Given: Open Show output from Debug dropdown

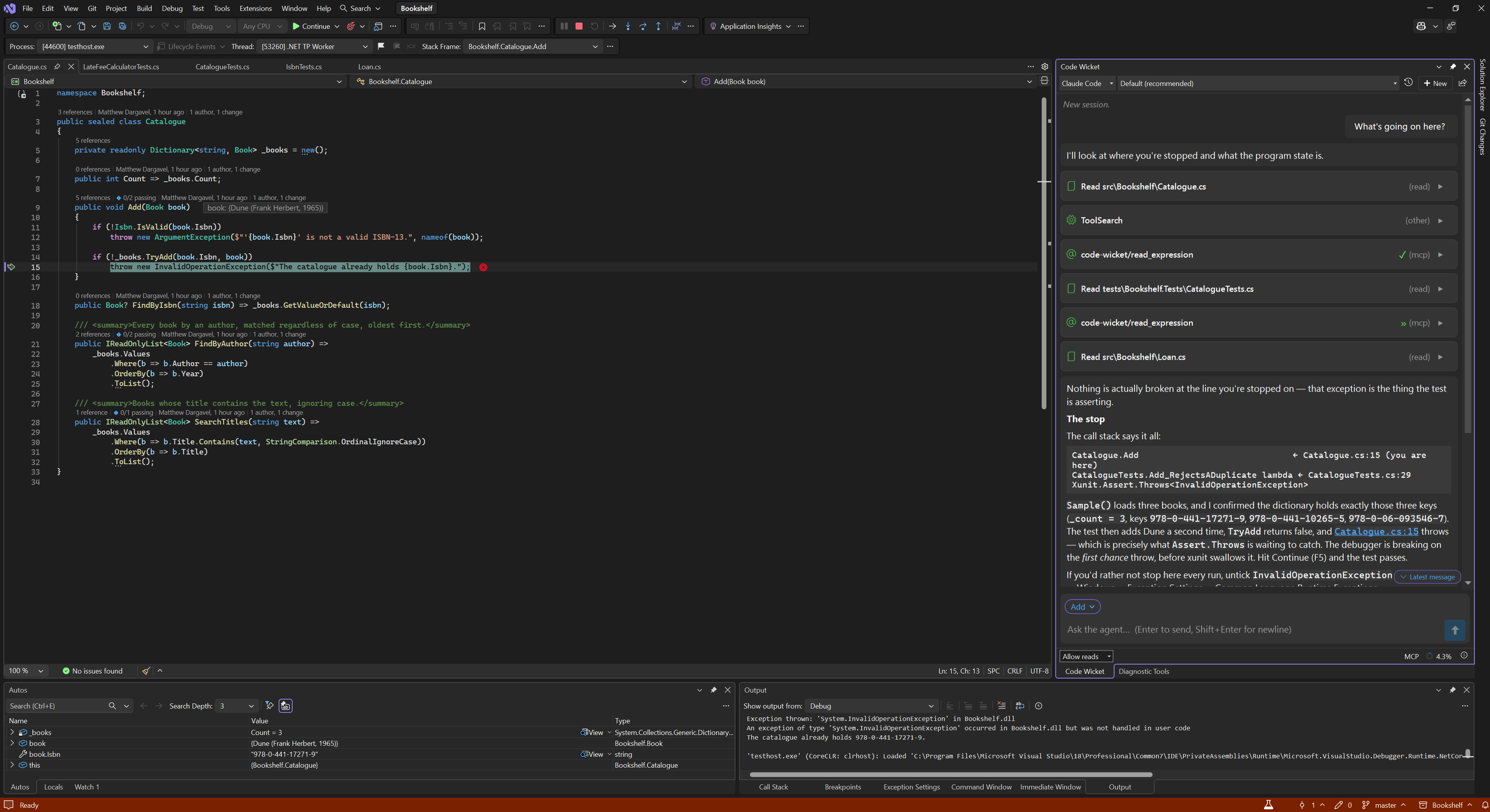Looking at the screenshot, I should pyautogui.click(x=871, y=705).
